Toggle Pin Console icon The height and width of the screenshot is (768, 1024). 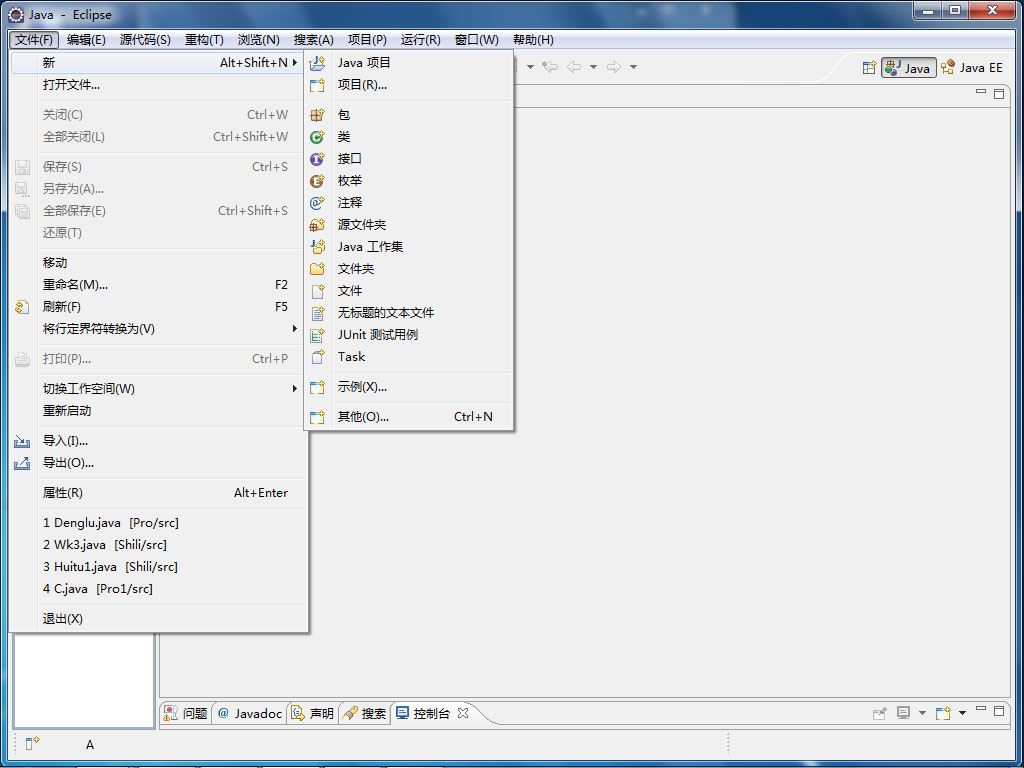[x=880, y=713]
